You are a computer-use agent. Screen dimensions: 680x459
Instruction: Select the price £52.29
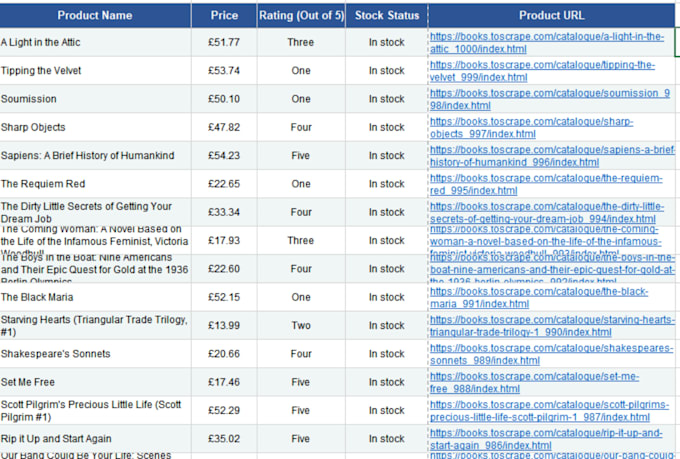pyautogui.click(x=224, y=411)
